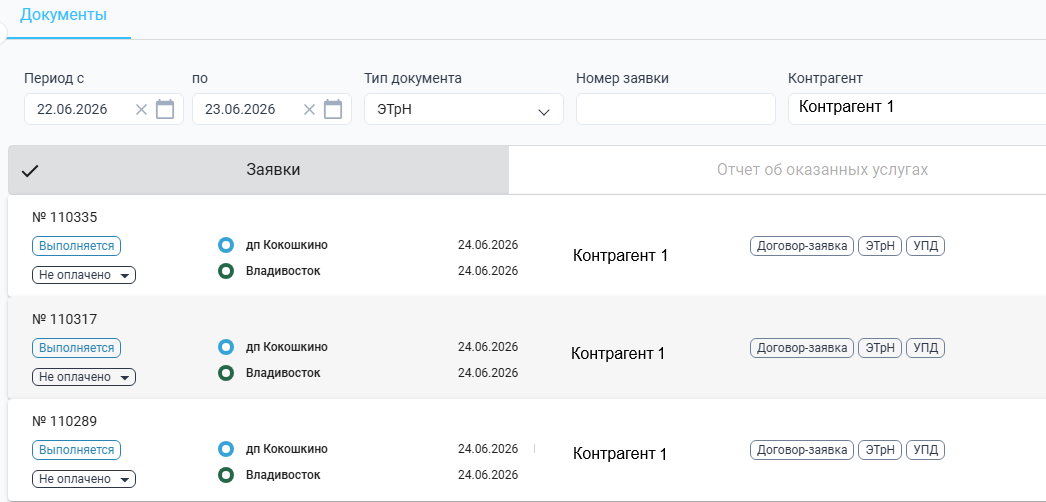Click the checkmark icon beside Заявки
This screenshot has width=1046, height=502.
coord(30,171)
